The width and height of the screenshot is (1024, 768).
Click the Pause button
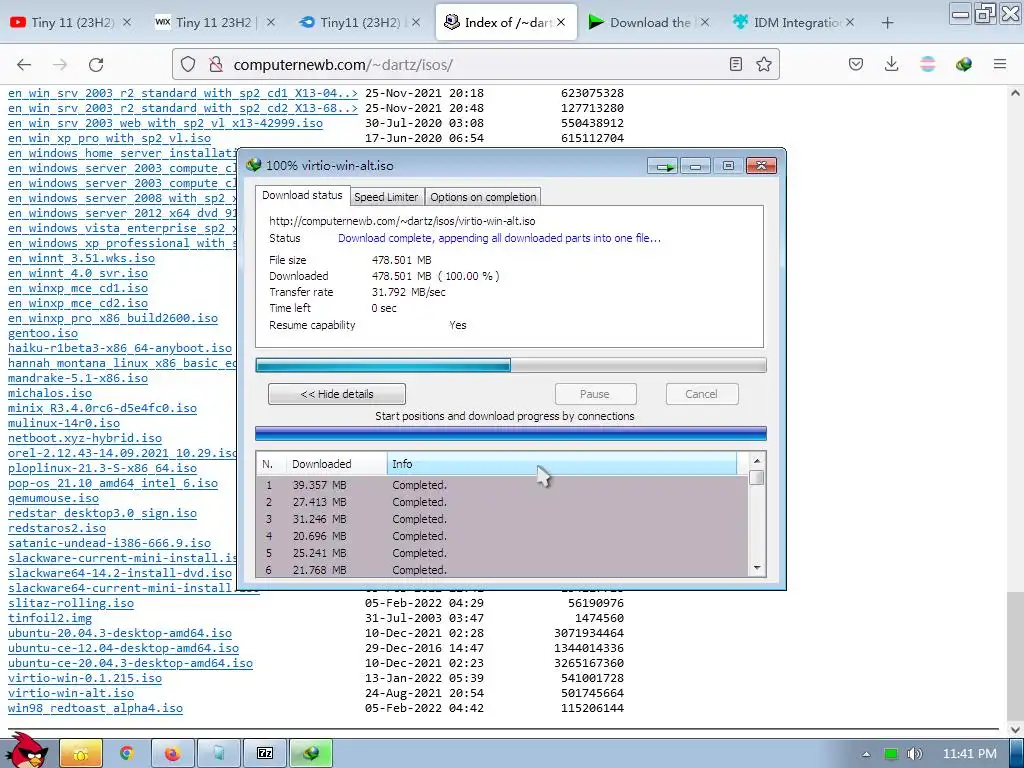click(595, 394)
